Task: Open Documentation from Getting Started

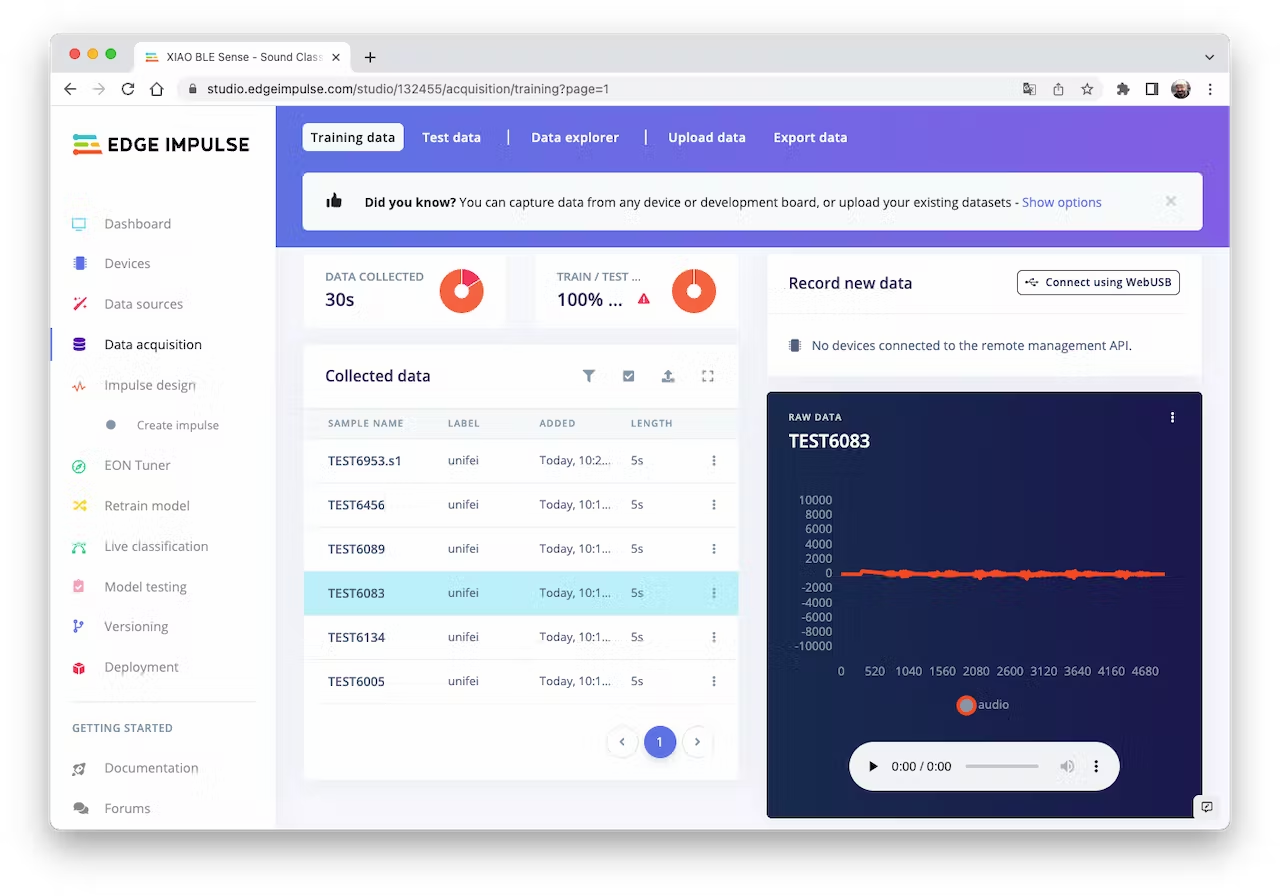Action: 151,768
